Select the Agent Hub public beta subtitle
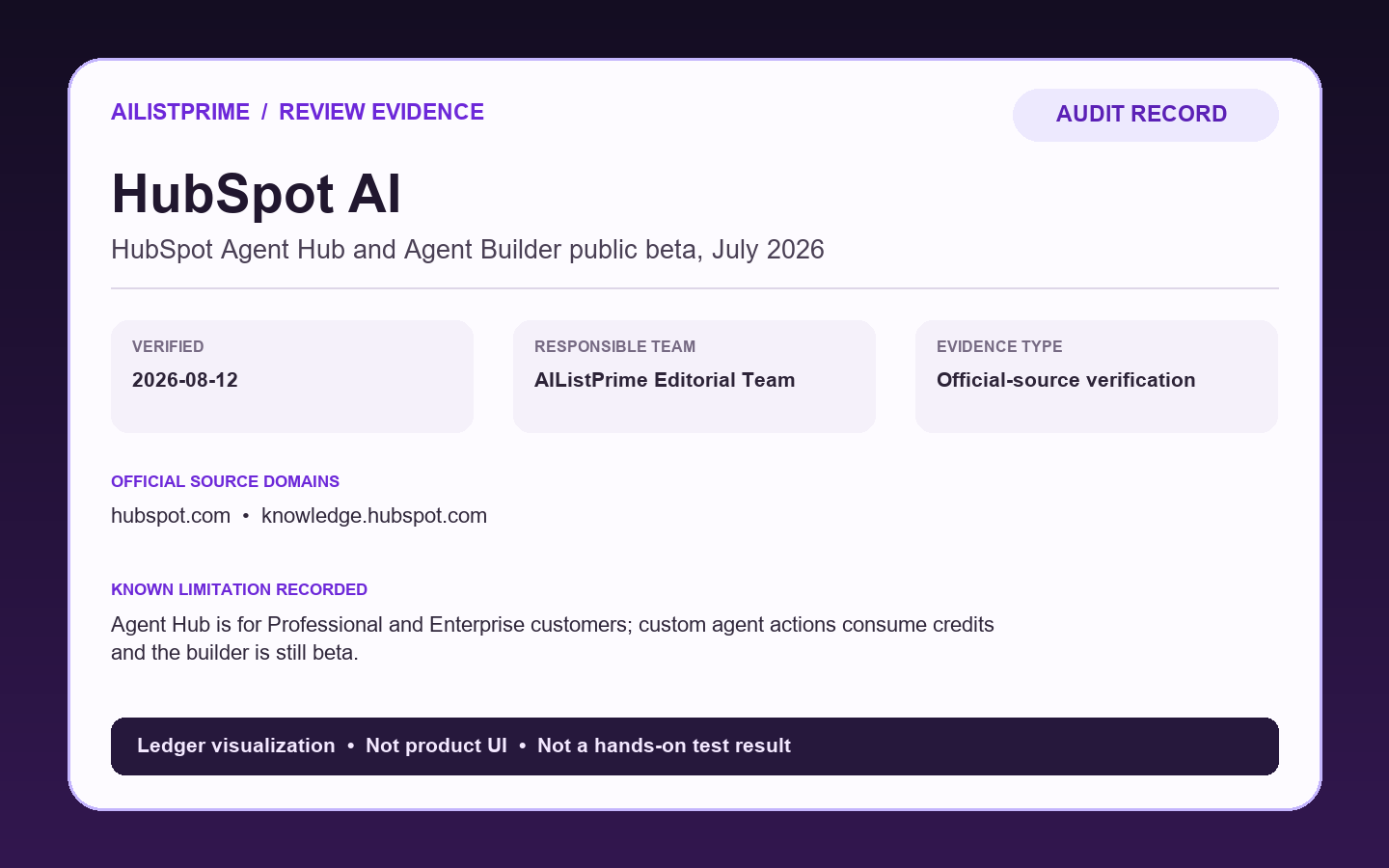 click(x=468, y=250)
